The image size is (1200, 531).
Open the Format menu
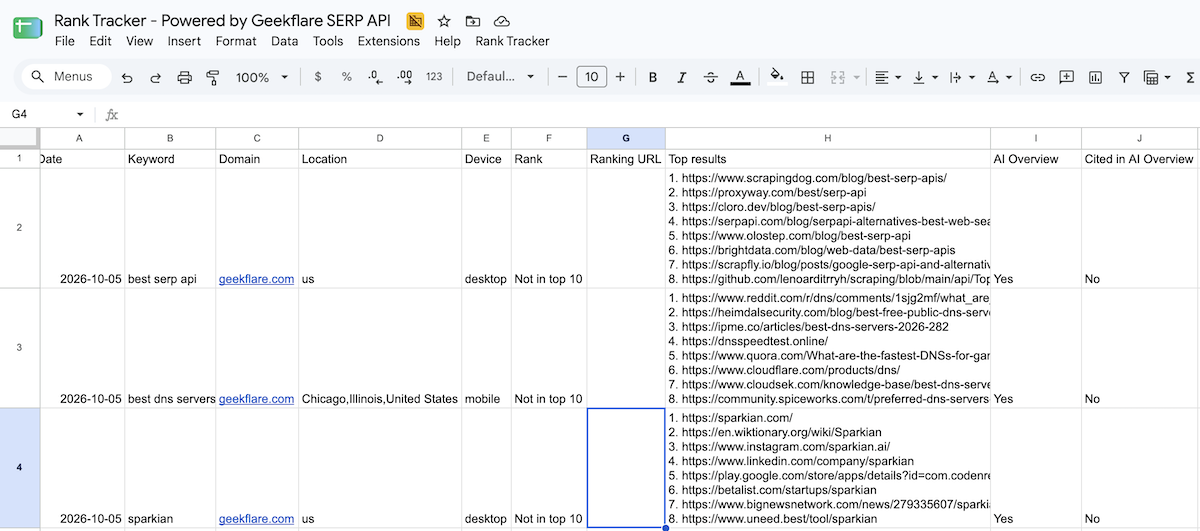pos(236,41)
